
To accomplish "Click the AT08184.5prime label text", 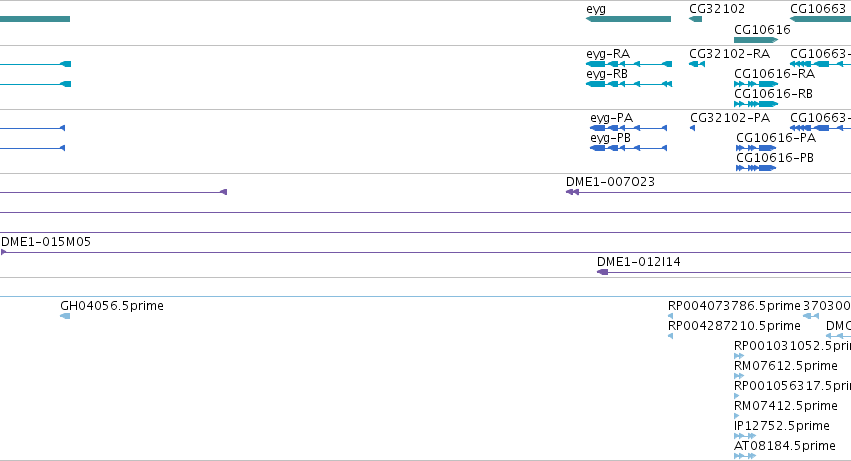I will pos(785,446).
